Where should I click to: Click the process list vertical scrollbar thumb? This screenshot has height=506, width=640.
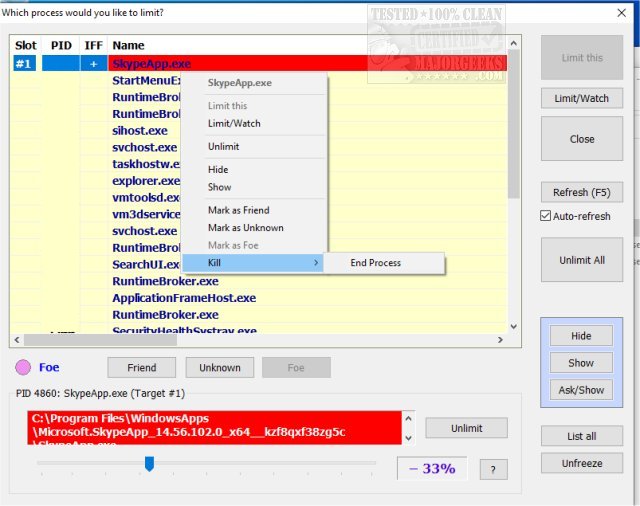pos(514,124)
